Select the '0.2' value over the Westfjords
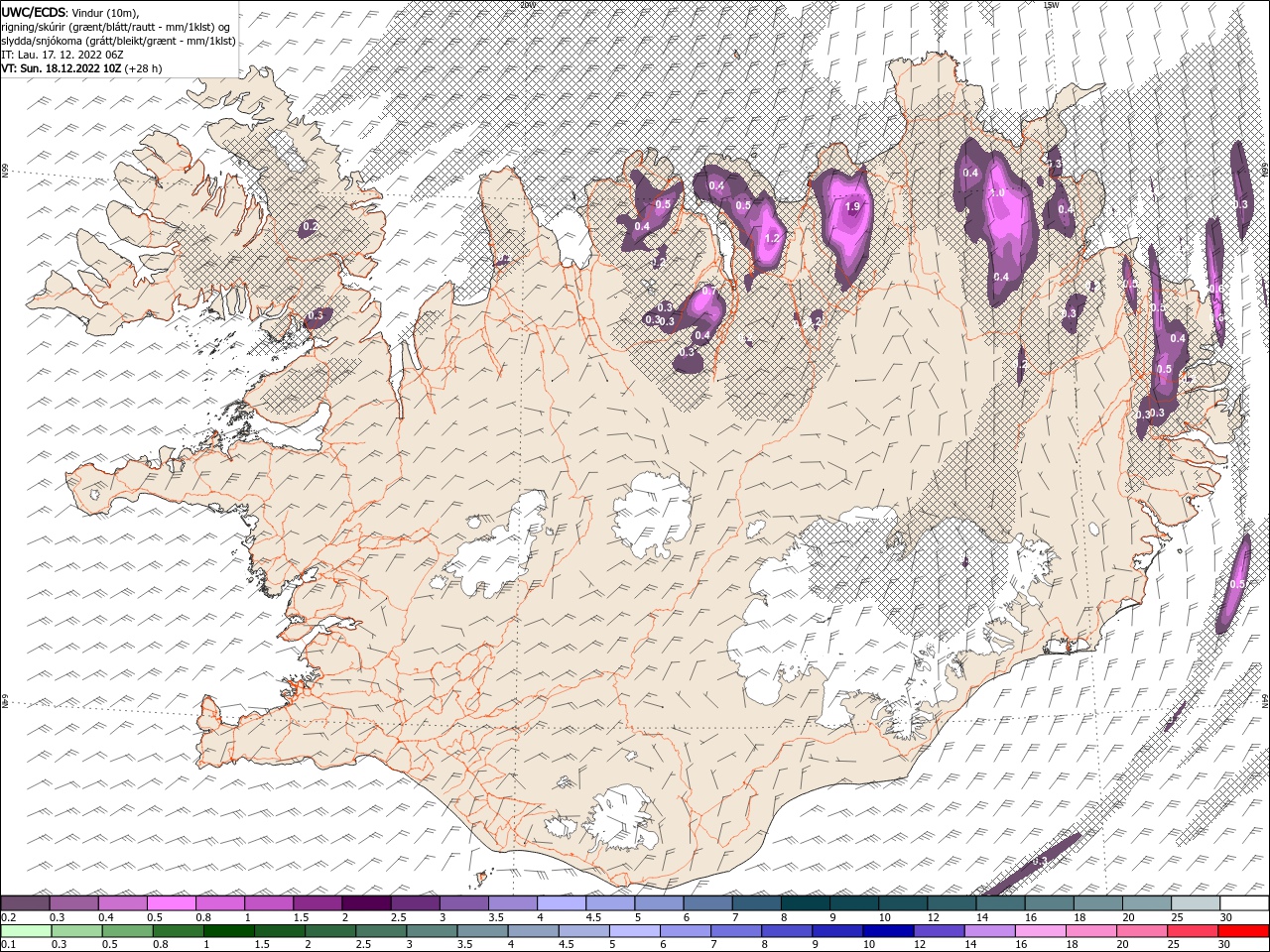The height and width of the screenshot is (952, 1270). click(310, 226)
